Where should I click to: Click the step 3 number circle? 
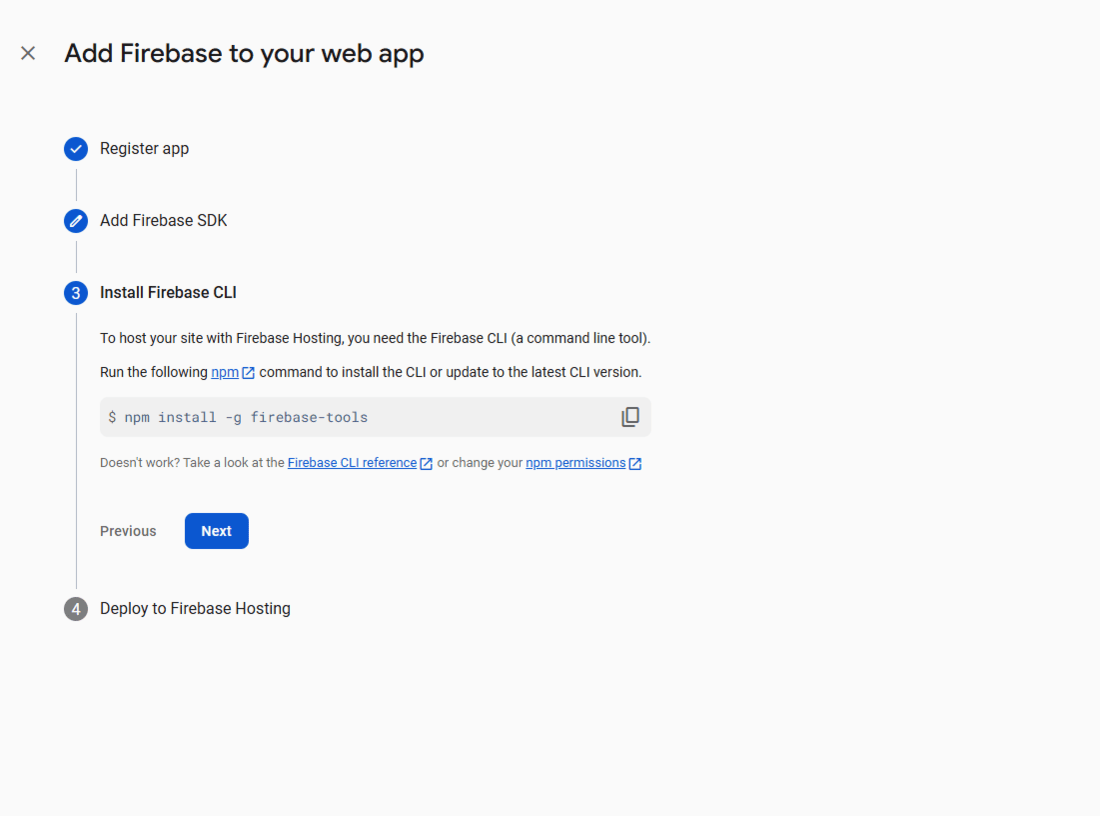76,293
